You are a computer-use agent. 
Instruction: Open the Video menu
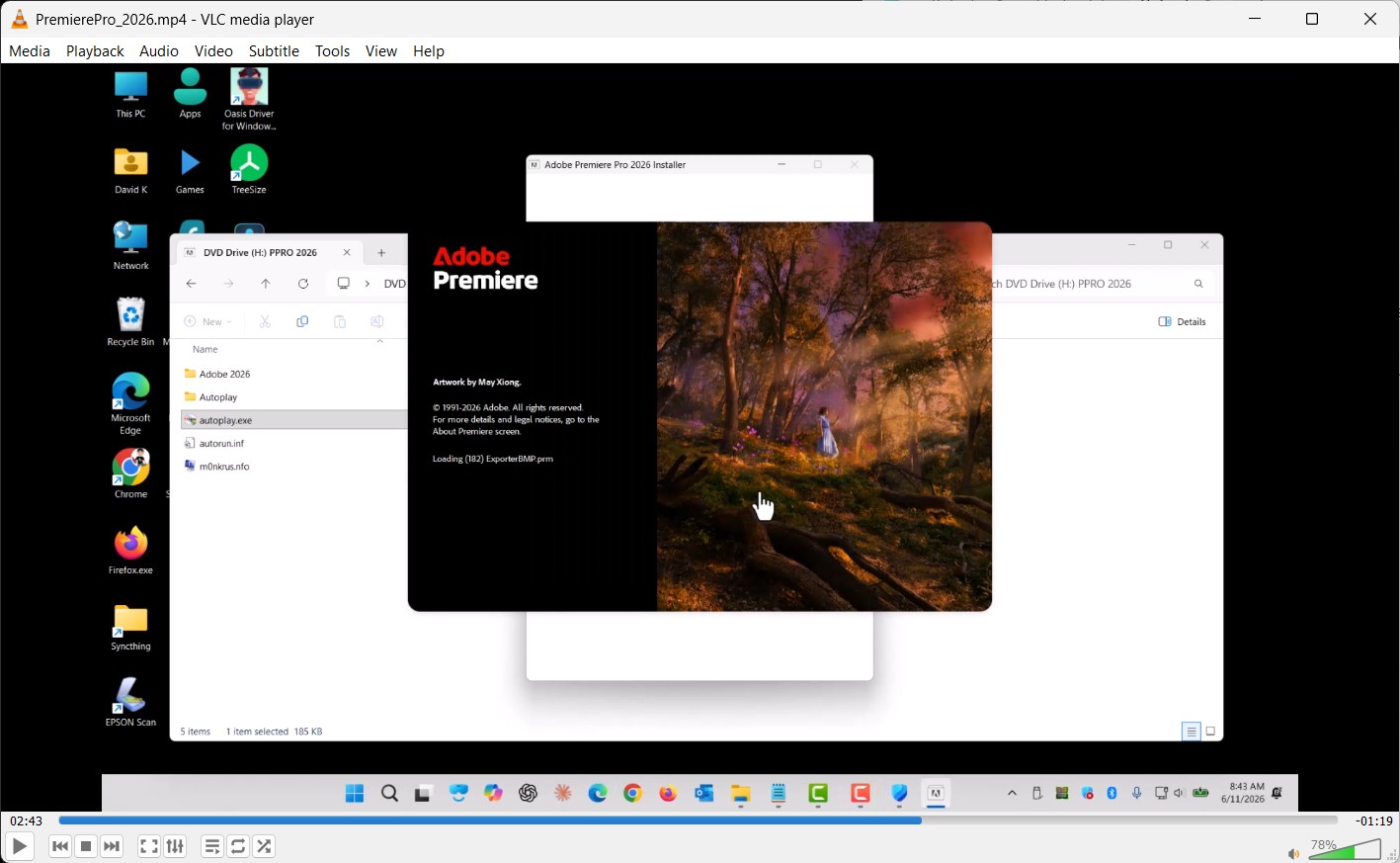point(213,51)
